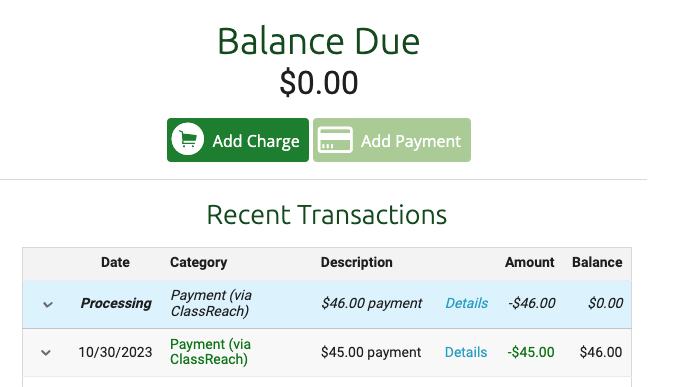Viewport: 673px width, 387px height.
Task: Select the Amount column header
Action: tap(530, 262)
